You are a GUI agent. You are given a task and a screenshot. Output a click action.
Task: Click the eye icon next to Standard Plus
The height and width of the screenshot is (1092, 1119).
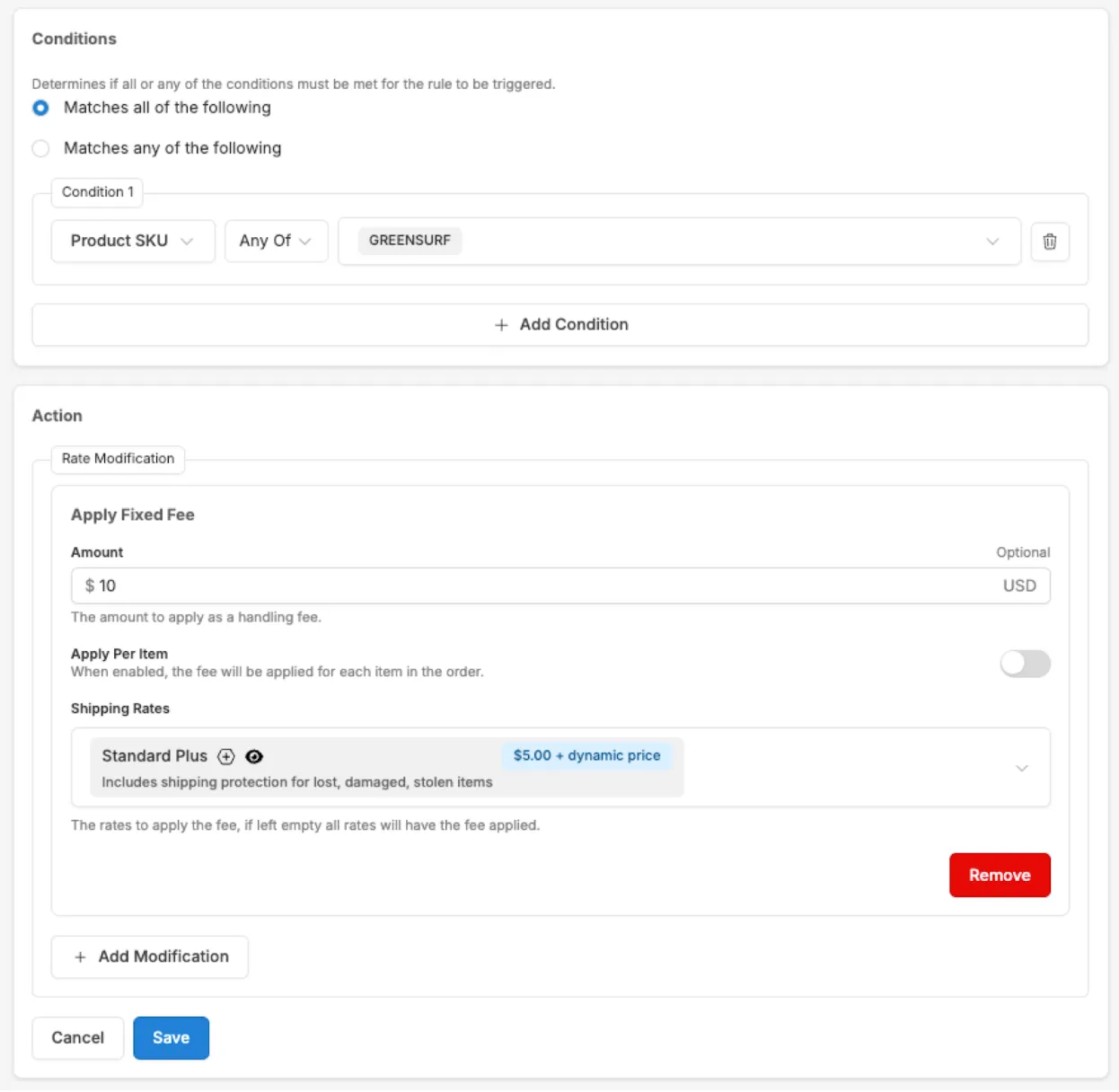click(254, 757)
